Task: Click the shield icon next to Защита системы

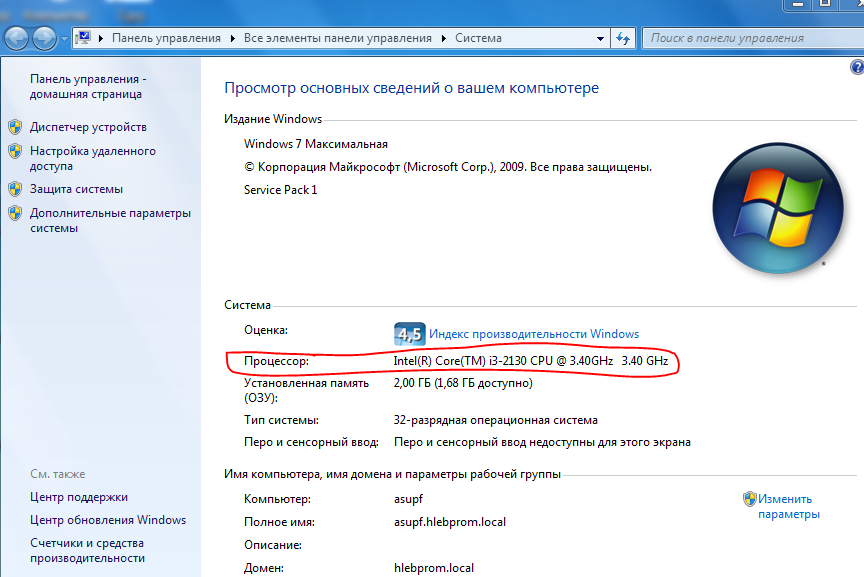Action: pyautogui.click(x=15, y=189)
